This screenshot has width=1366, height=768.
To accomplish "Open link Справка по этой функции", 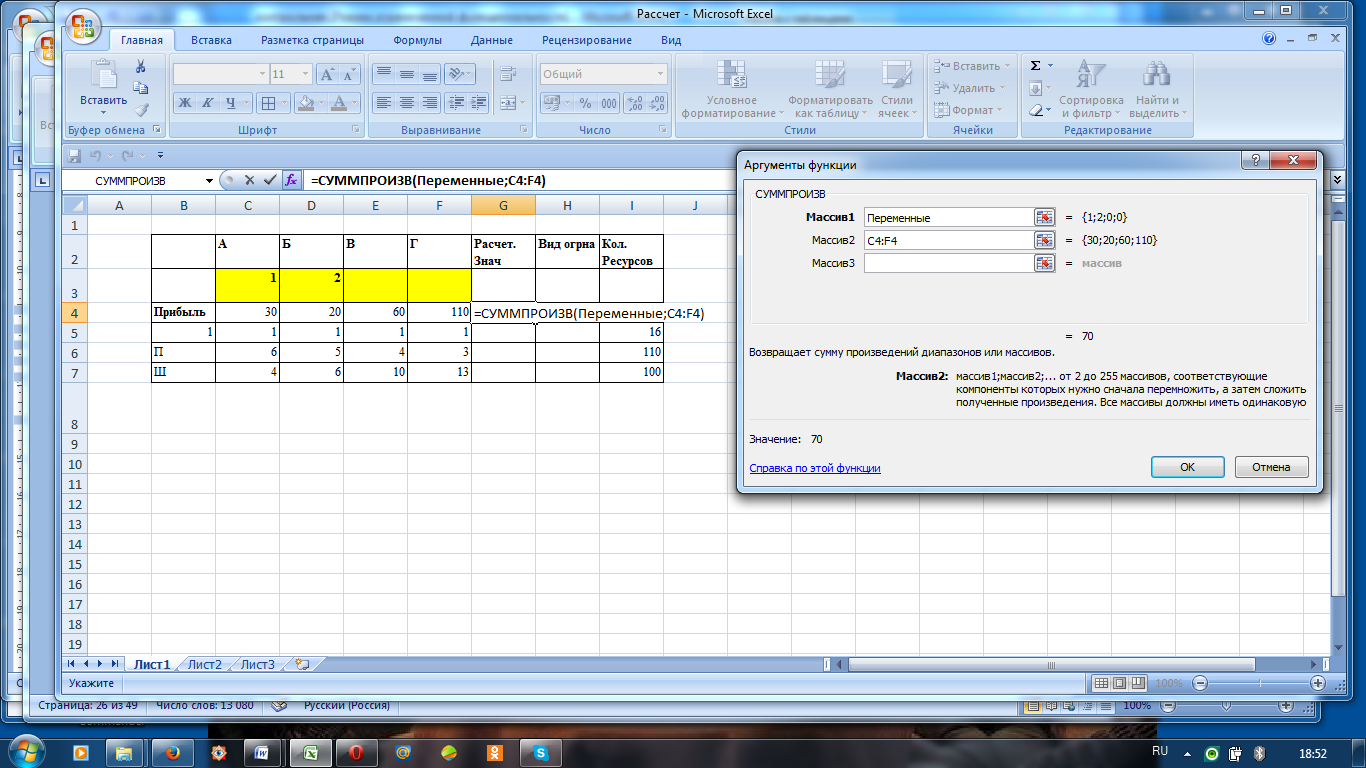I will (814, 468).
